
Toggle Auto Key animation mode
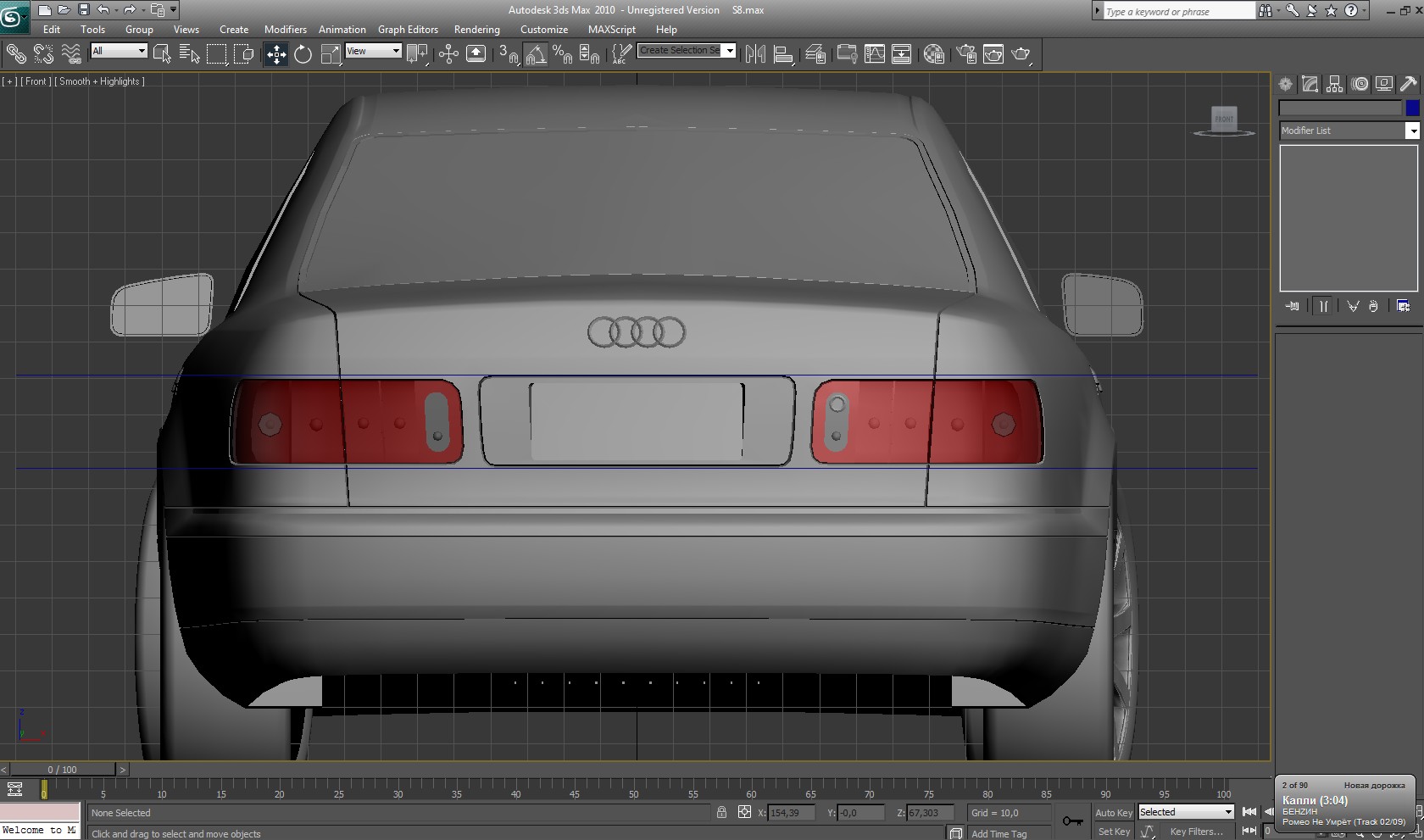(x=1113, y=812)
